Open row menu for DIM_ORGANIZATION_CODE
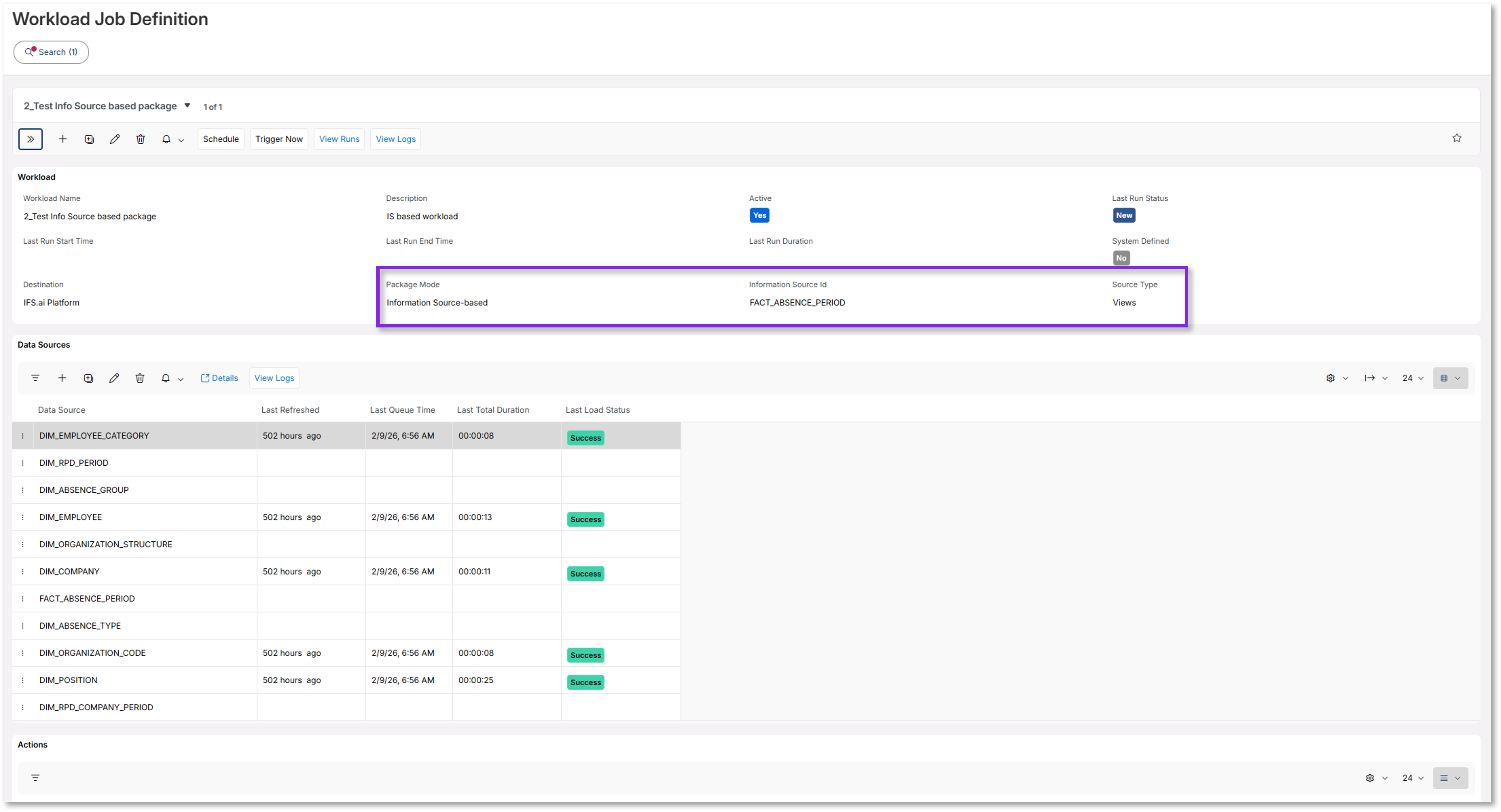Viewport: 1501px width, 812px height. (x=23, y=653)
